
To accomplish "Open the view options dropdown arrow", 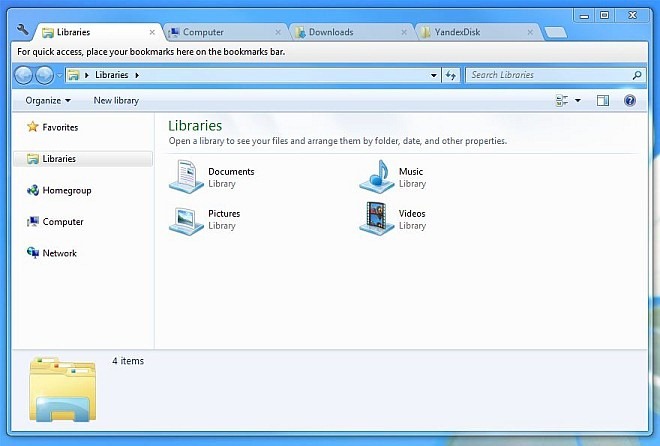I will pyautogui.click(x=578, y=101).
